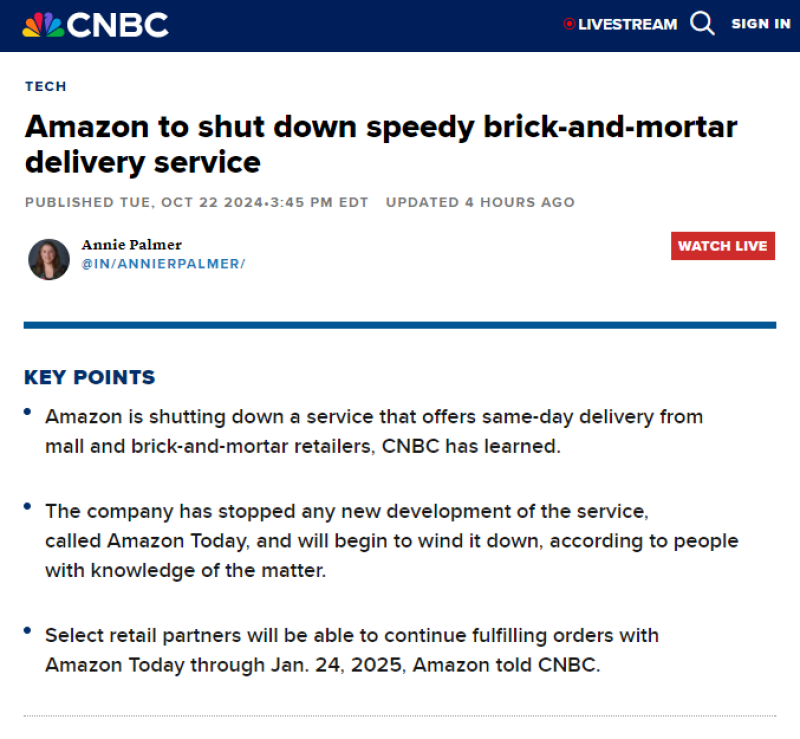This screenshot has height=739, width=800.
Task: Click the blue divider bar below author
Action: (x=400, y=325)
